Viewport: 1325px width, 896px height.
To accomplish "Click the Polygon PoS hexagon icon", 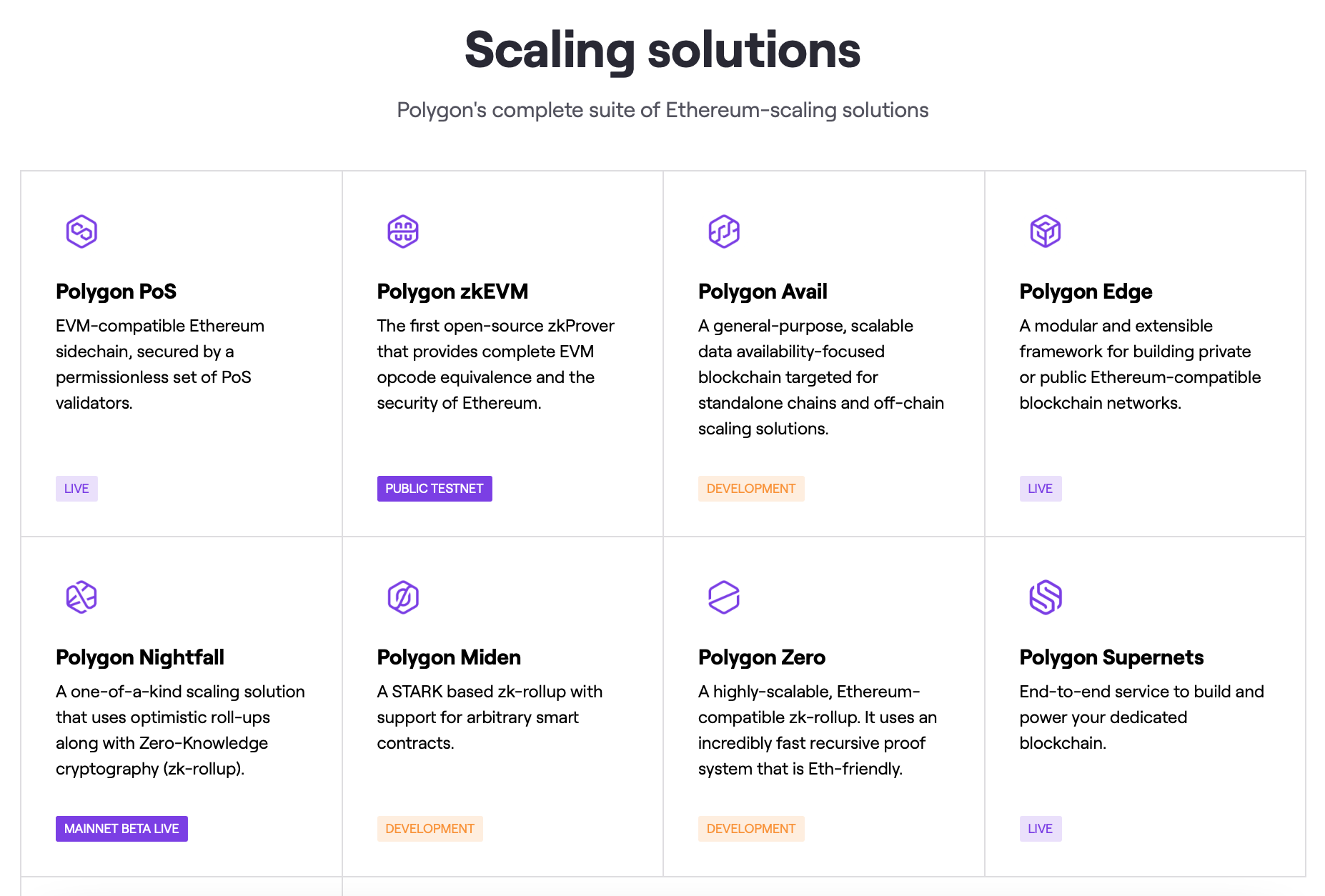I will click(x=81, y=232).
